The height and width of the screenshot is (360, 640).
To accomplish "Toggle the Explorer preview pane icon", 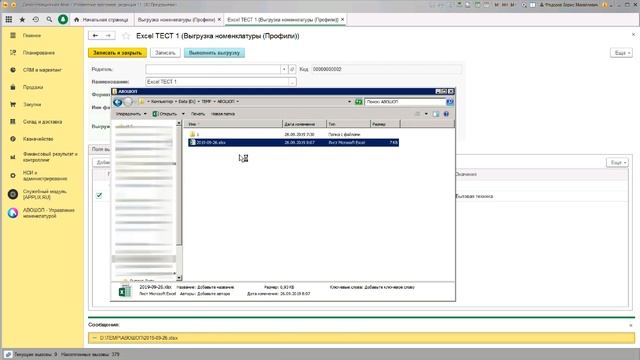I will coord(436,114).
